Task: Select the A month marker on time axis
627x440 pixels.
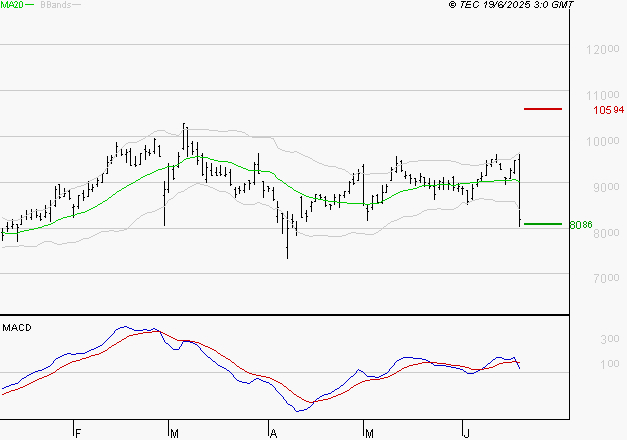Action: pyautogui.click(x=273, y=433)
